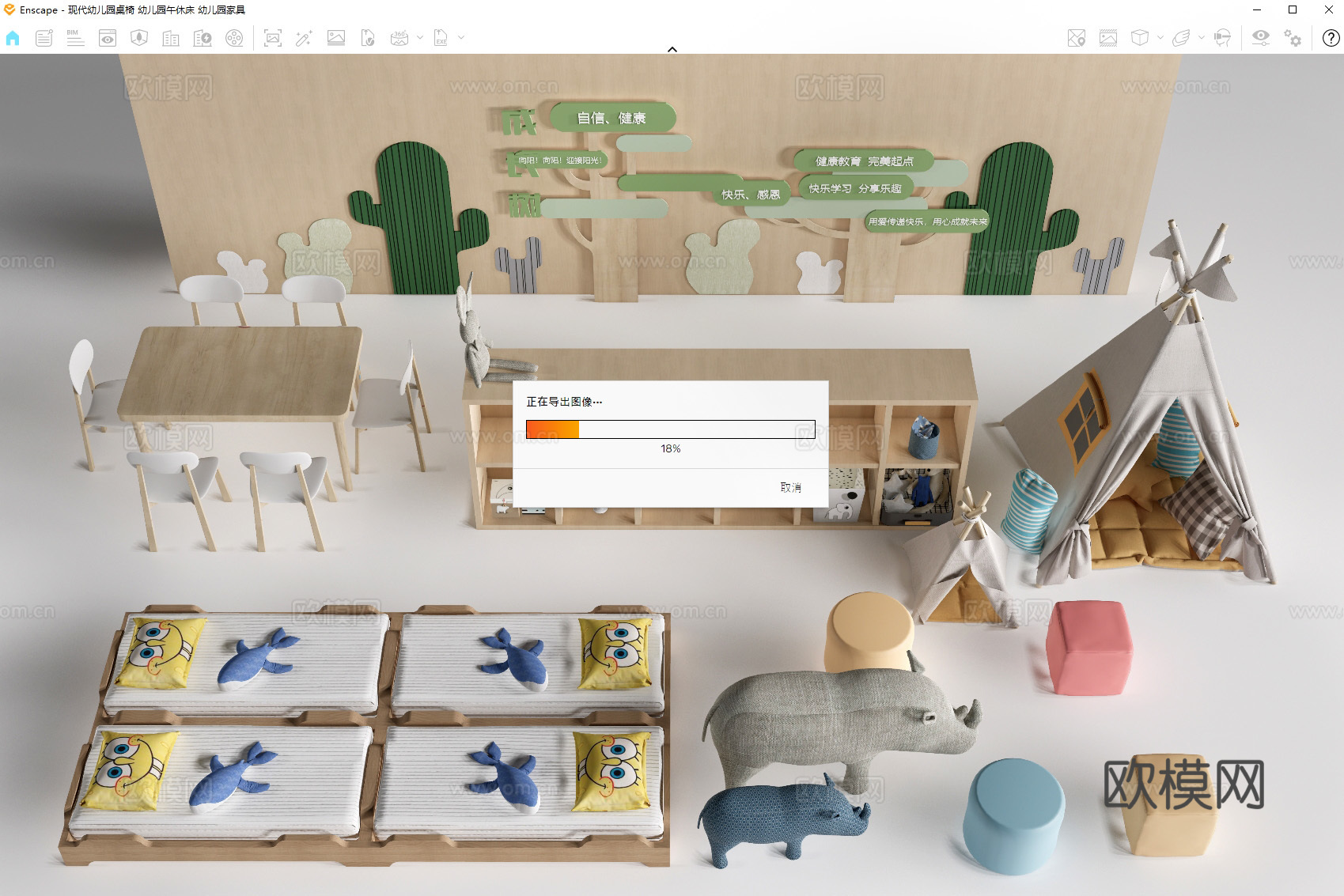Click the export progress bar
Image resolution: width=1344 pixels, height=896 pixels.
[671, 429]
